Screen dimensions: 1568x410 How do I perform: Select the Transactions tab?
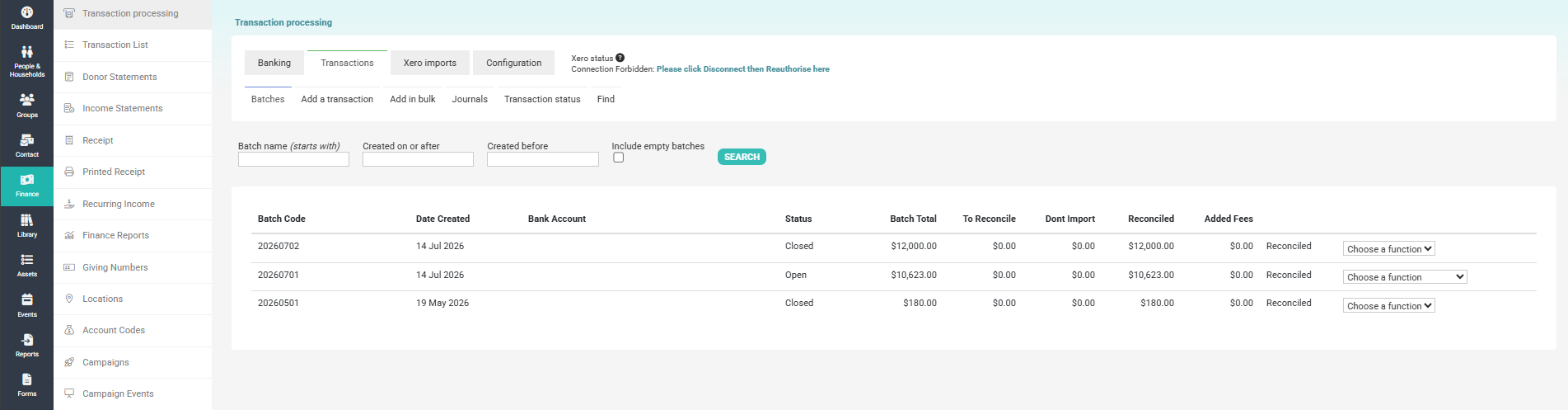click(347, 63)
